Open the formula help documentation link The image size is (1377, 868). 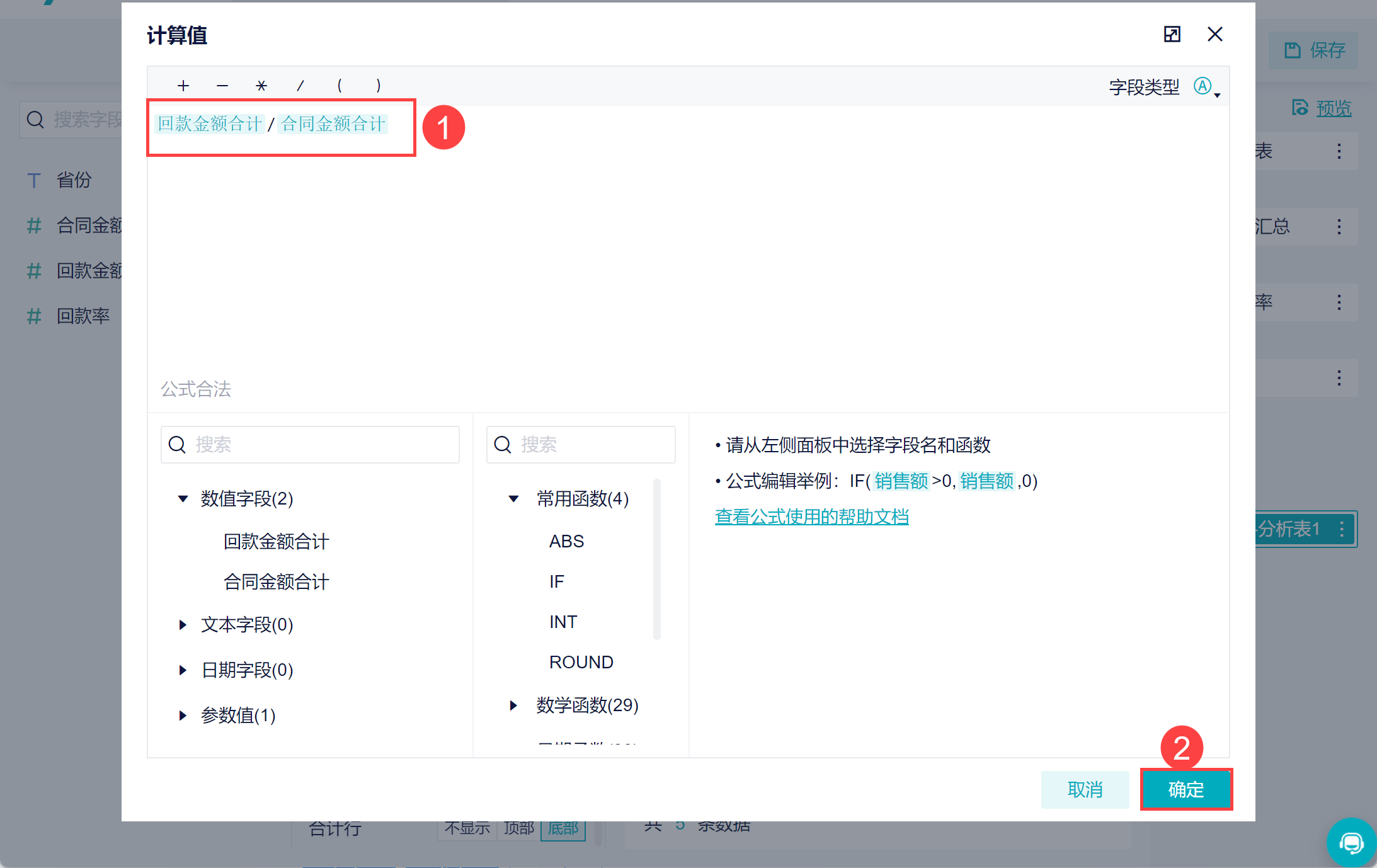click(x=811, y=517)
